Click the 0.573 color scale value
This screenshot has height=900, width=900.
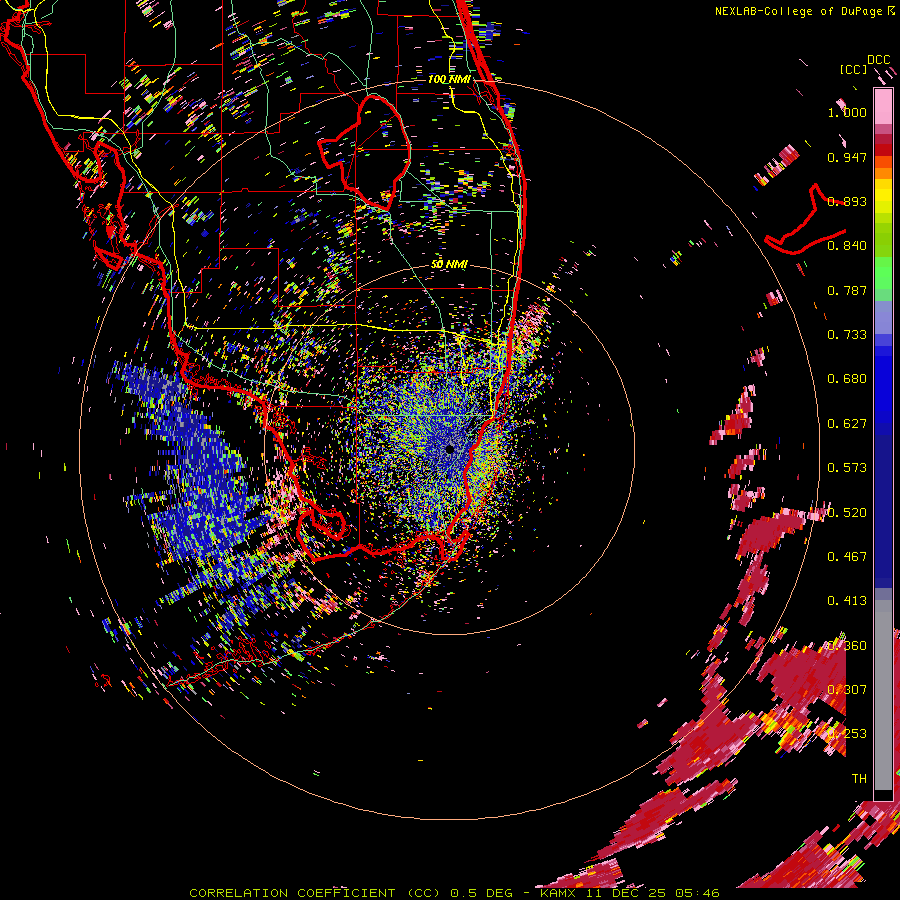pos(847,468)
